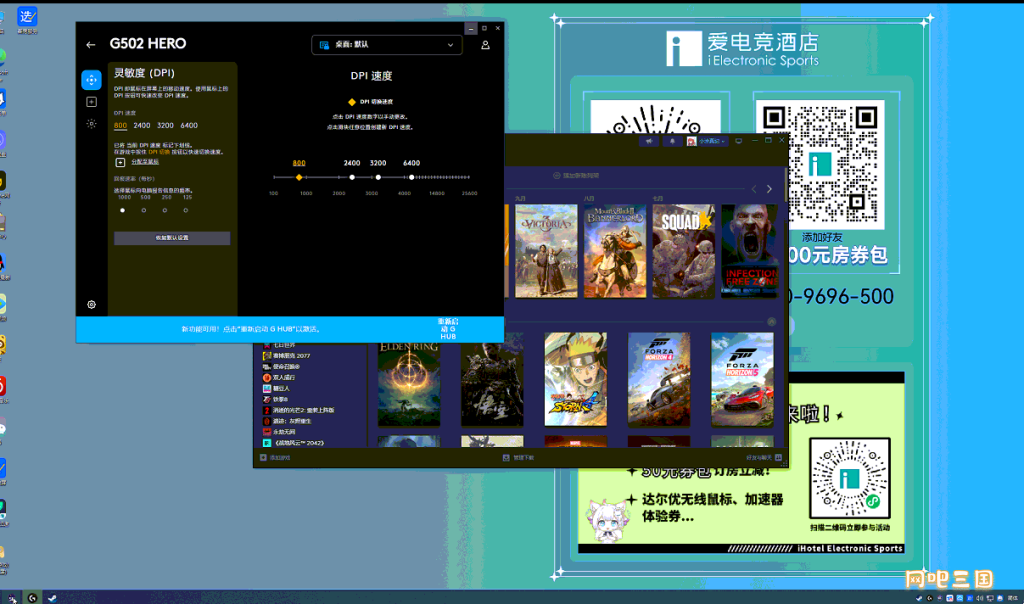Open the blue desktop shortcut icon at top left
The width and height of the screenshot is (1024, 604).
click(x=27, y=20)
